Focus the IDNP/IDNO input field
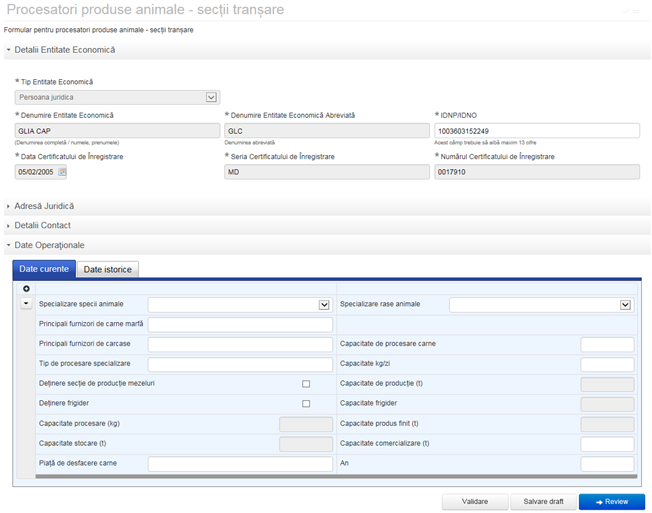 [537, 131]
